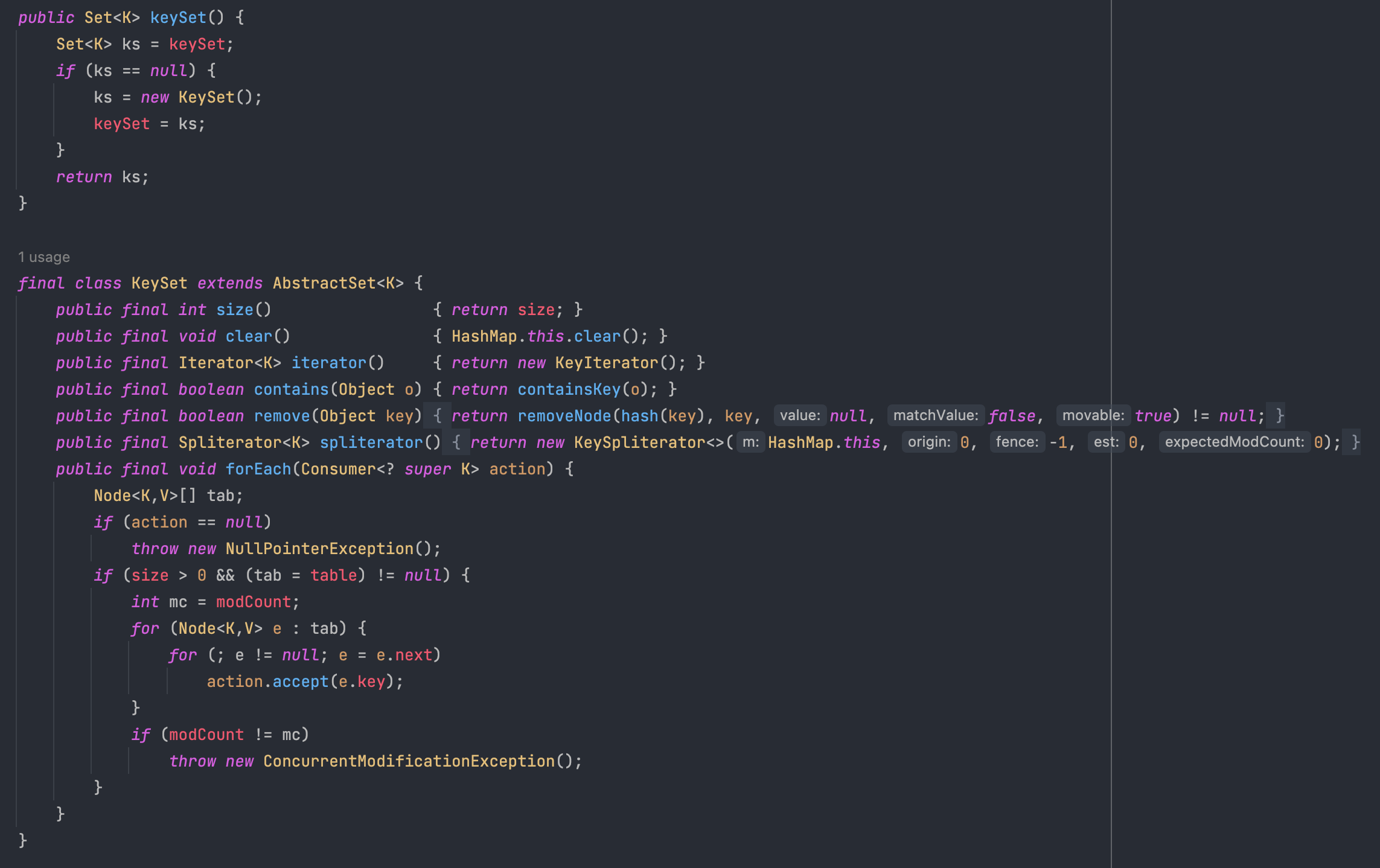The width and height of the screenshot is (1380, 868).
Task: Click the removeNode method call
Action: coord(564,416)
